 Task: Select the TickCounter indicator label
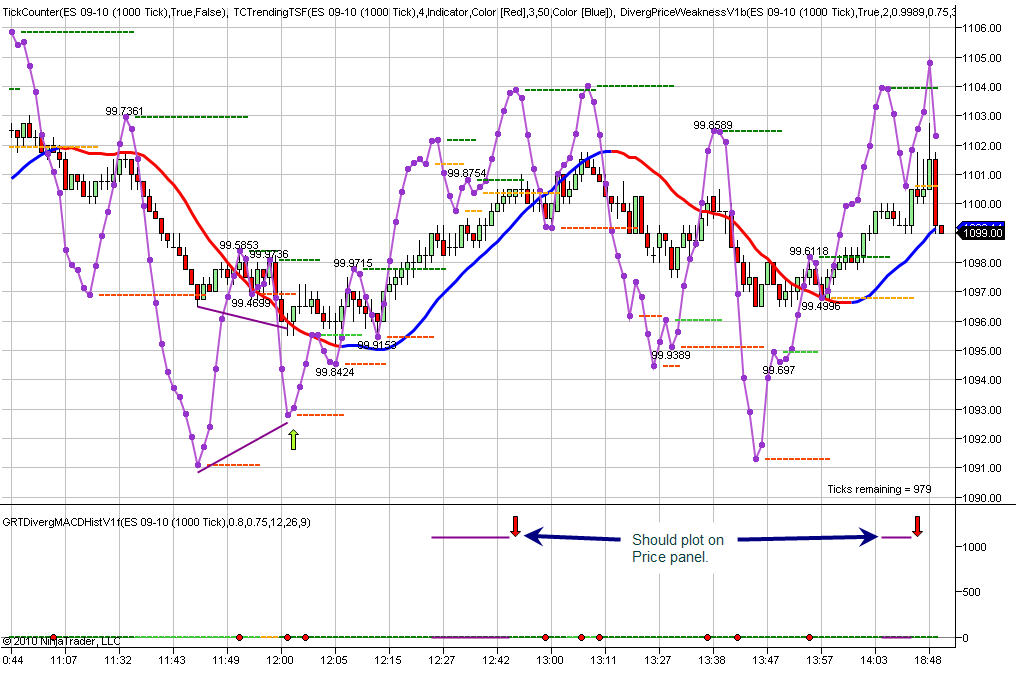pos(115,12)
